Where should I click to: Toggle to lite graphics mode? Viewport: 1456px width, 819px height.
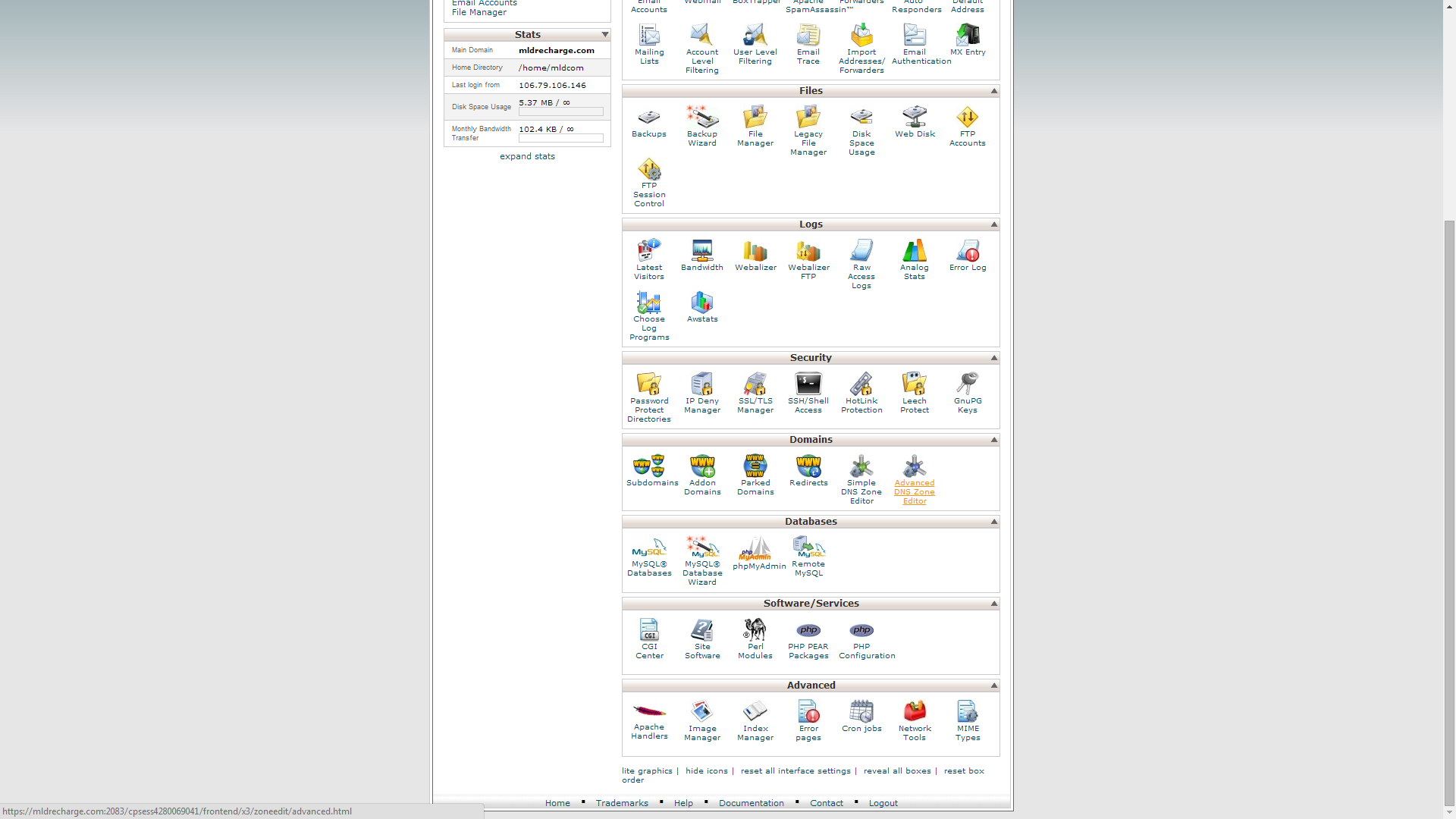click(x=648, y=770)
